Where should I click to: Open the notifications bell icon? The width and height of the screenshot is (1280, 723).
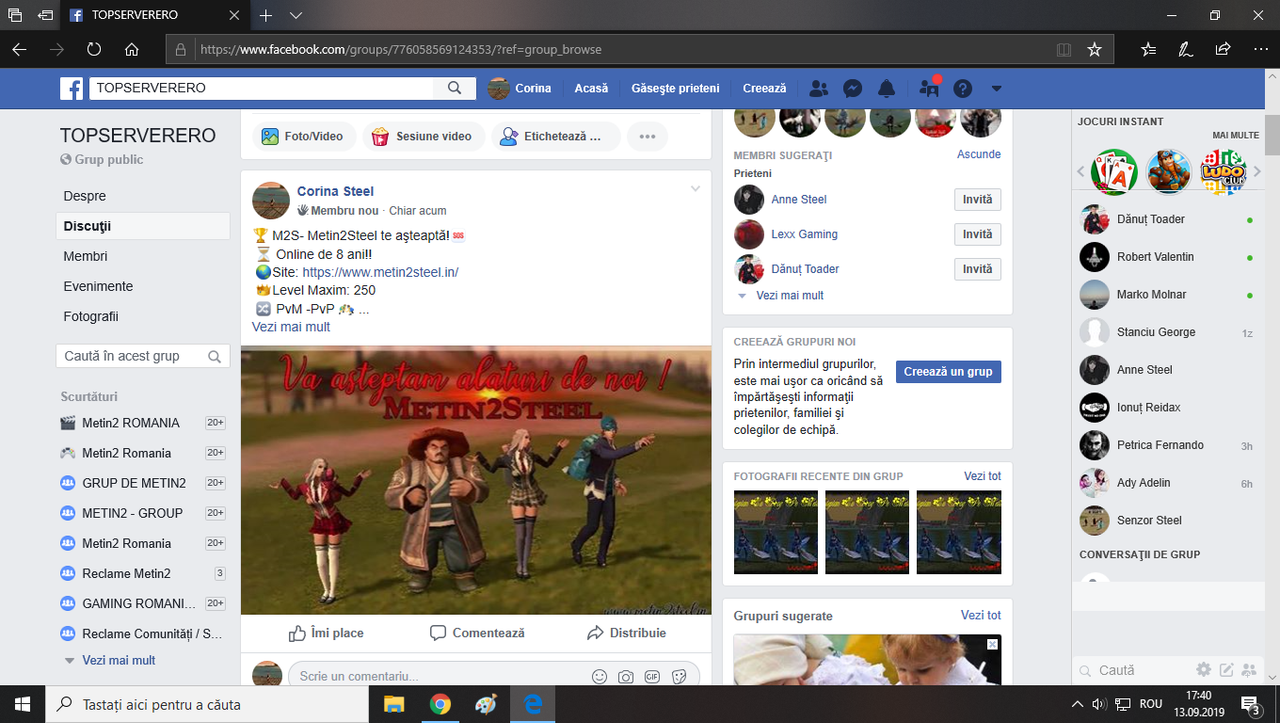click(x=887, y=88)
